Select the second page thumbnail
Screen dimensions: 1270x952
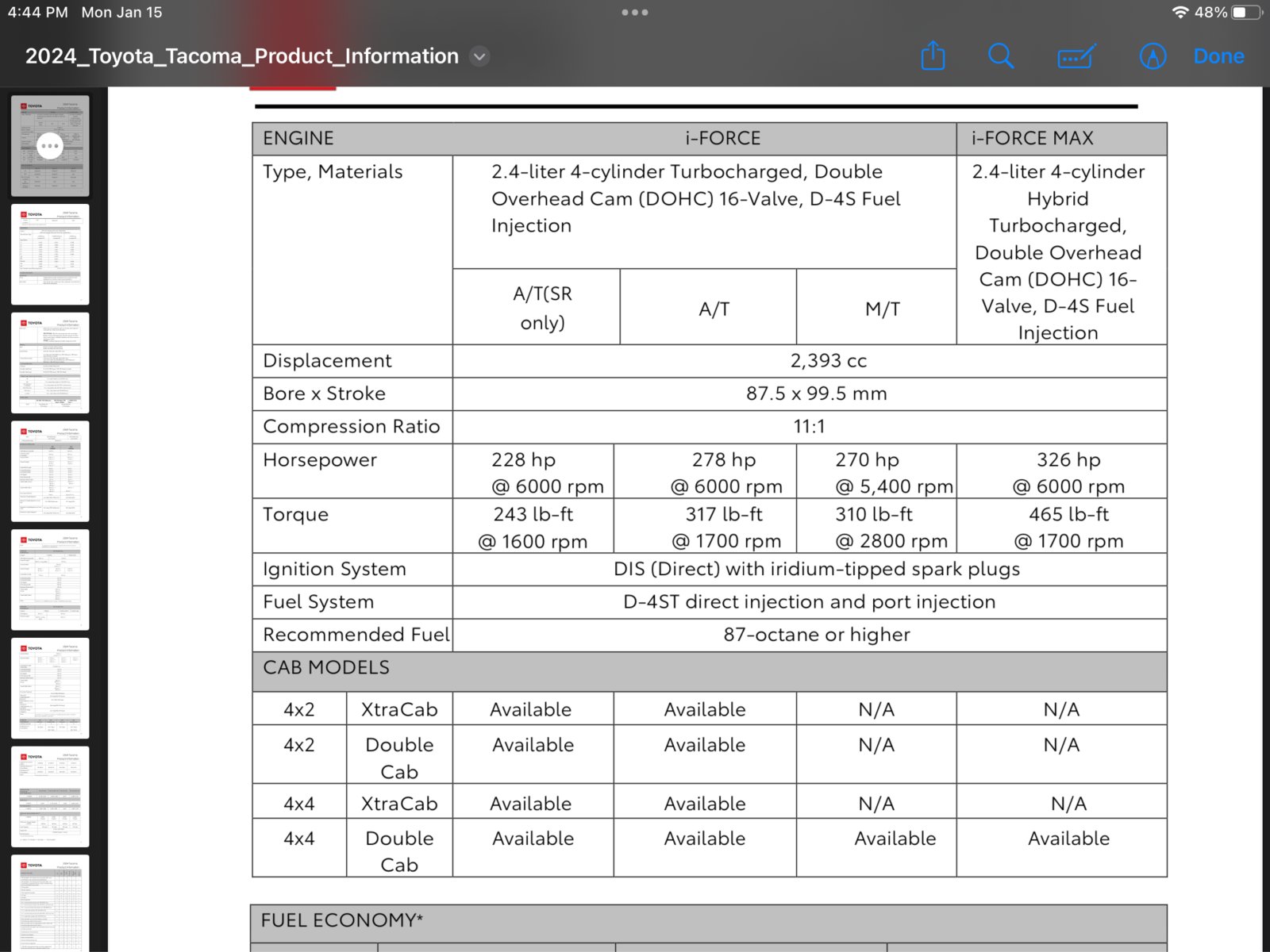[50, 254]
